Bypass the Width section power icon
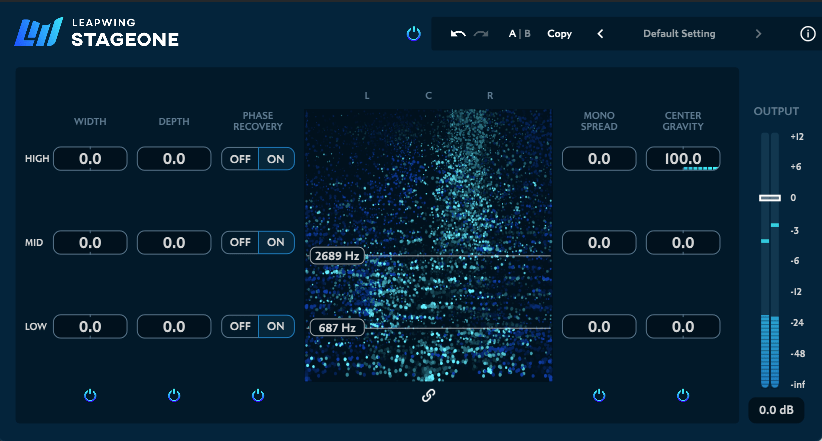The image size is (822, 441). (x=90, y=395)
